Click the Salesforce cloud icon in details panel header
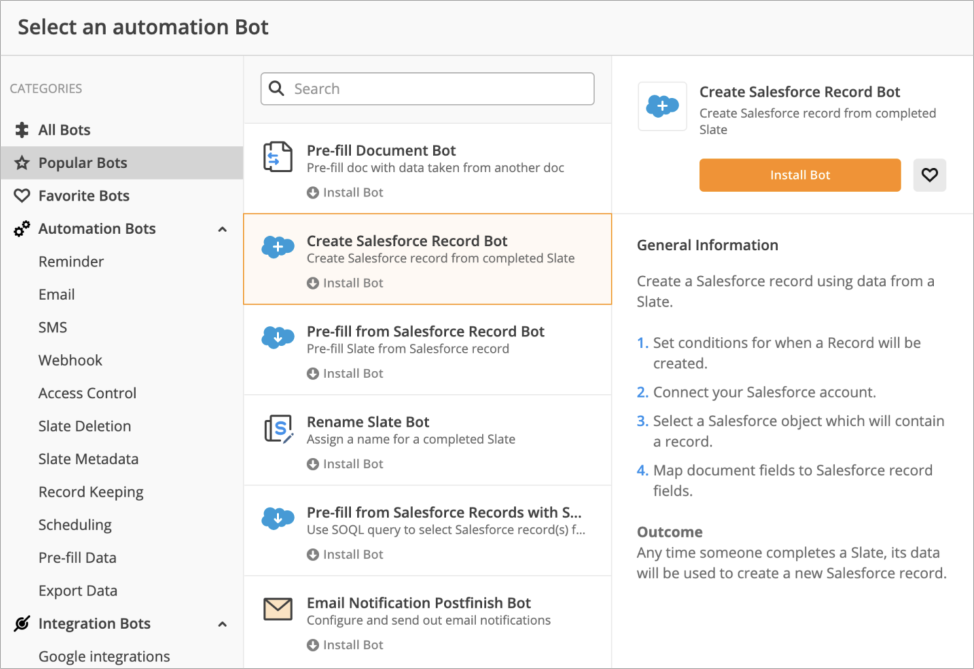This screenshot has height=669, width=974. coord(662,106)
